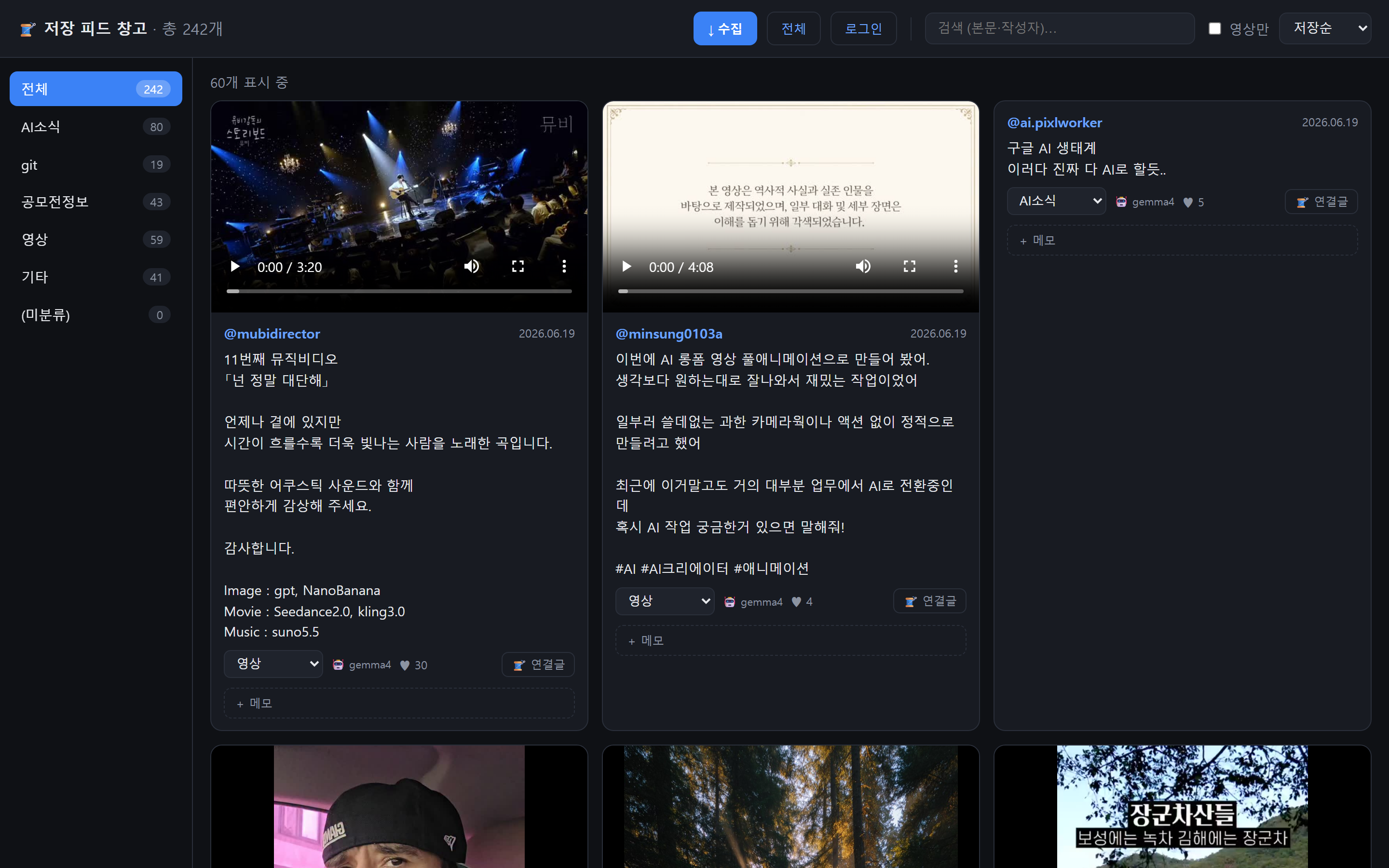The height and width of the screenshot is (868, 1389).
Task: Click the #AI크리에이터 hashtag text
Action: click(x=685, y=569)
